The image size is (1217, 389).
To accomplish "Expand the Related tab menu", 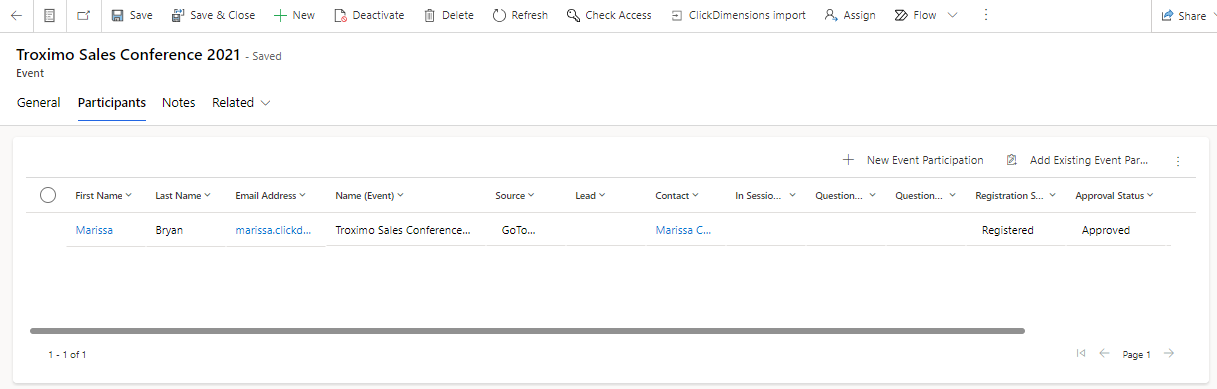I will point(241,102).
